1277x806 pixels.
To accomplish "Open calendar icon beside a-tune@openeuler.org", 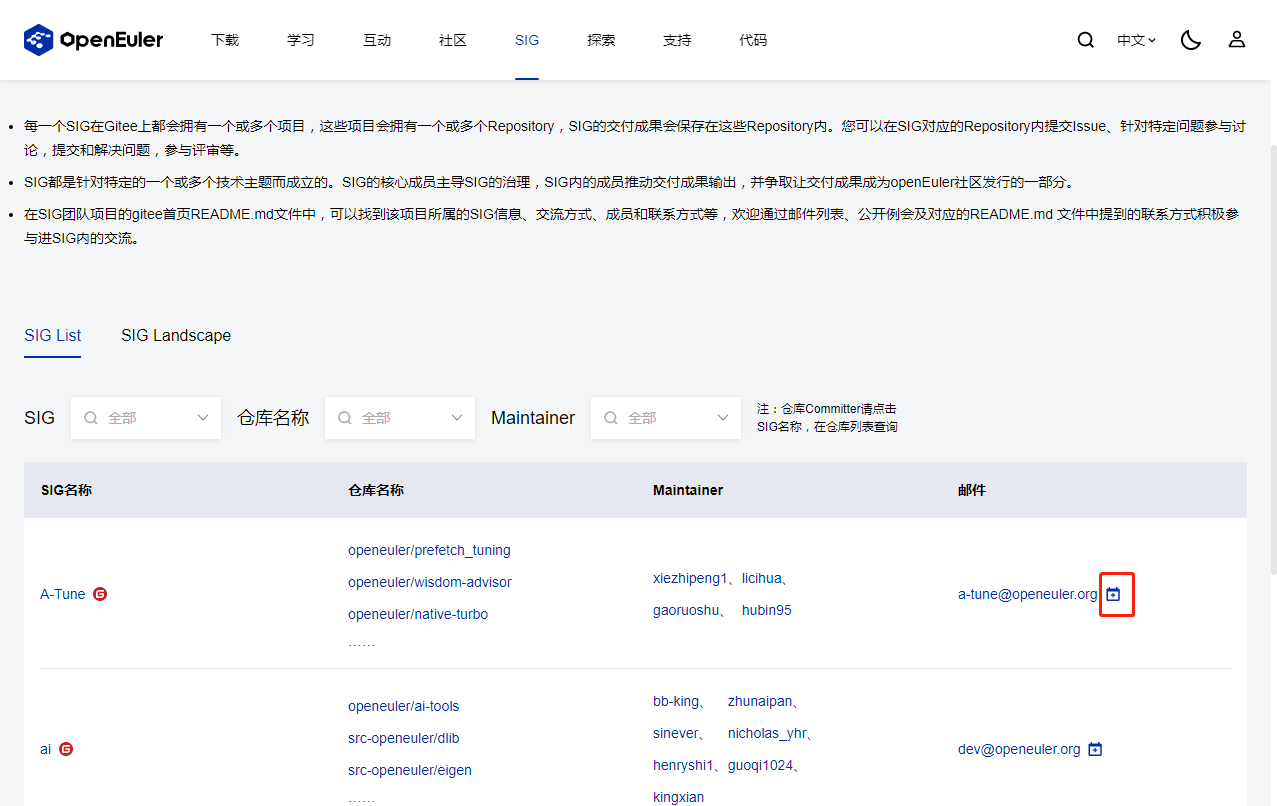I will click(x=1114, y=594).
